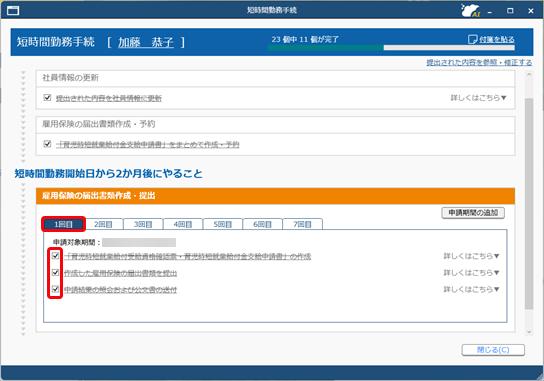Screen dimensions: 544x381
Task: Click the scrollbar down arrow
Action: coord(529,332)
